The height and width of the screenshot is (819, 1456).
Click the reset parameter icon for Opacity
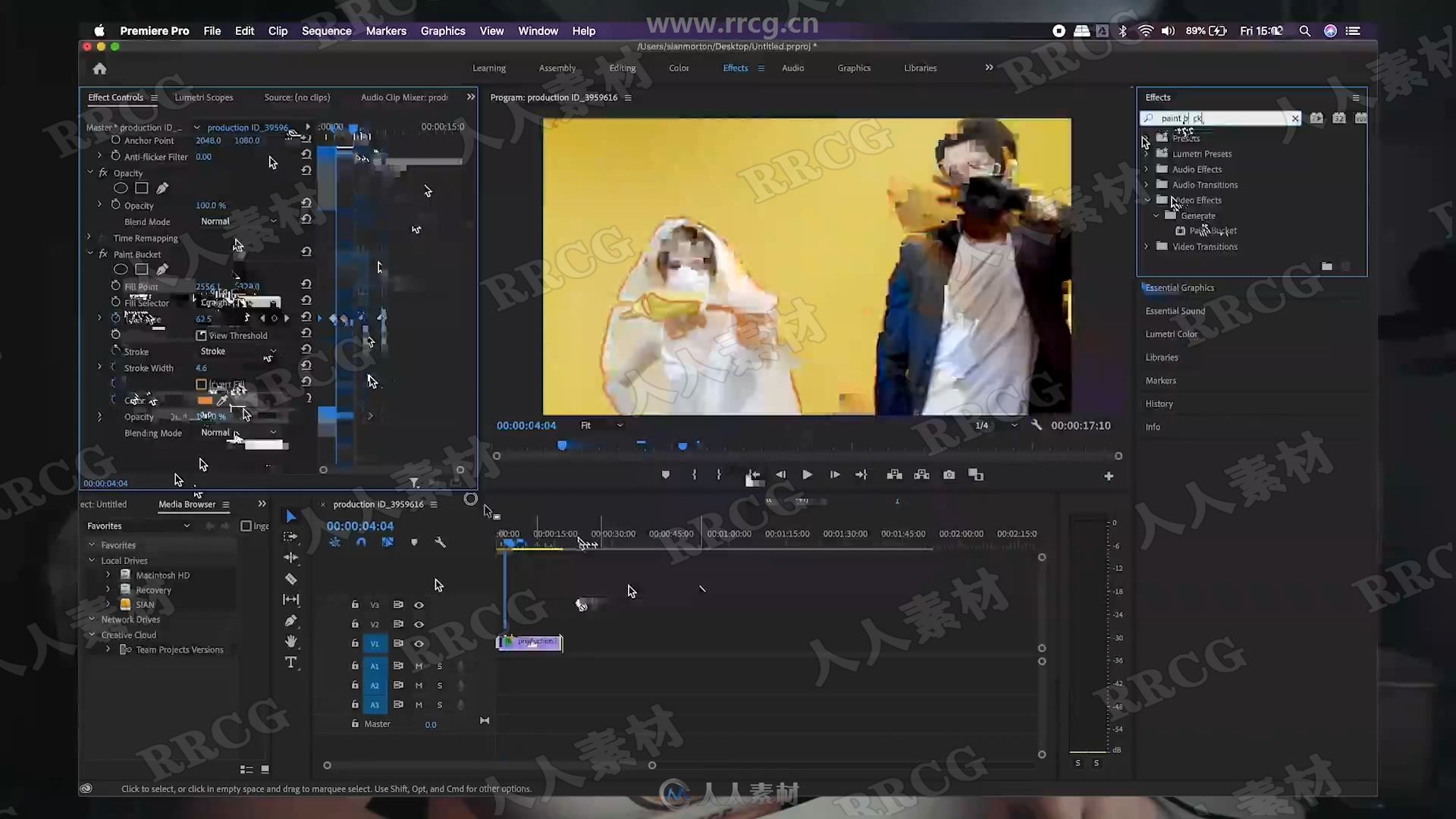[305, 205]
